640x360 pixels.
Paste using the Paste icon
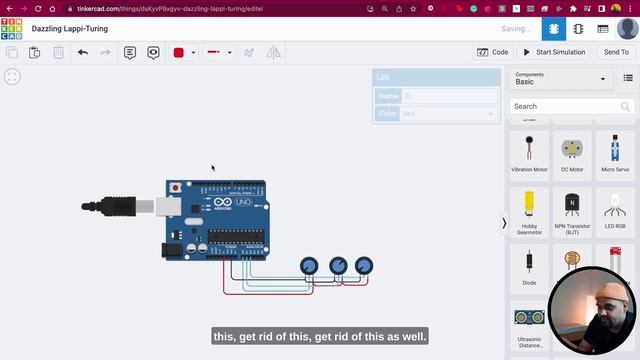35,53
